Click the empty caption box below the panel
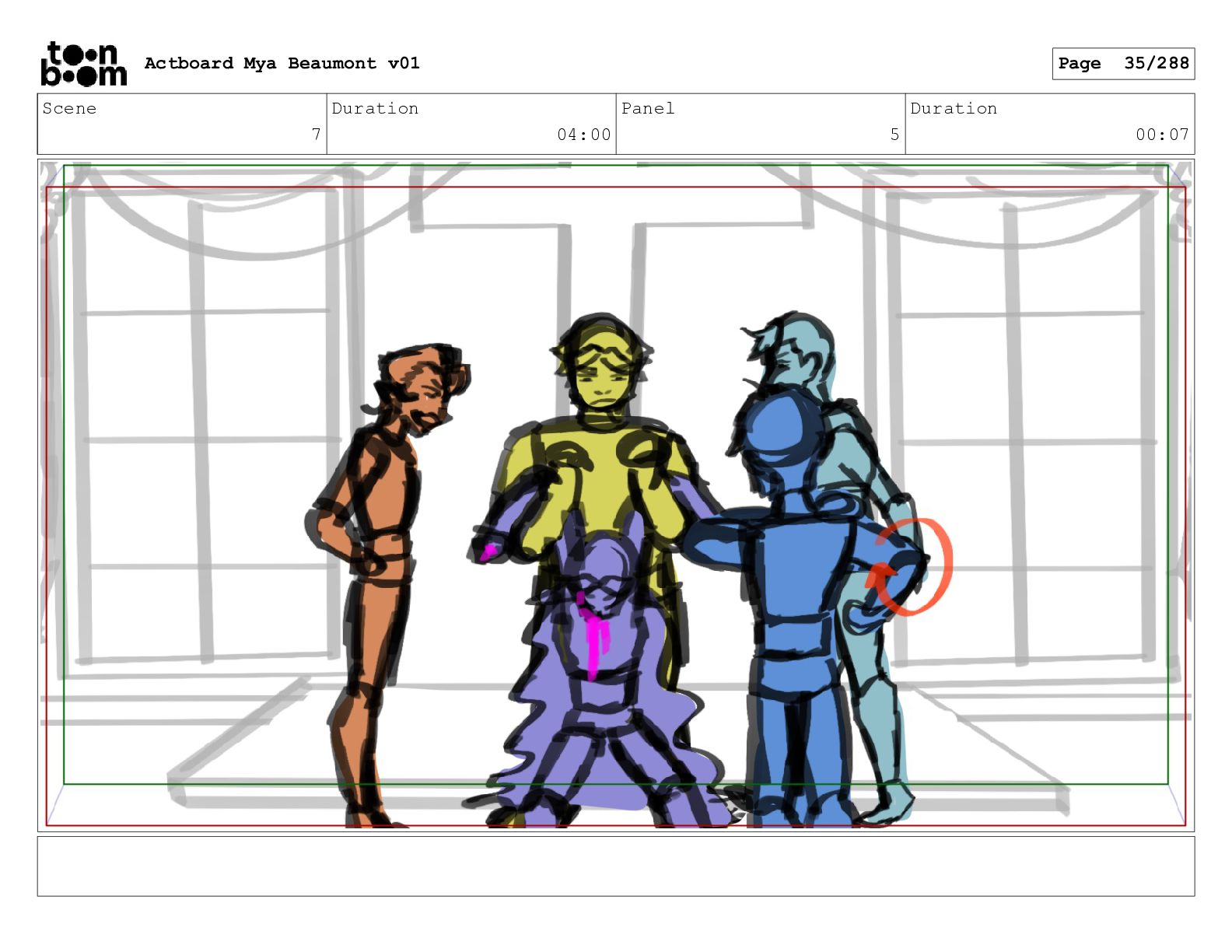The image size is (1232, 952). click(616, 866)
